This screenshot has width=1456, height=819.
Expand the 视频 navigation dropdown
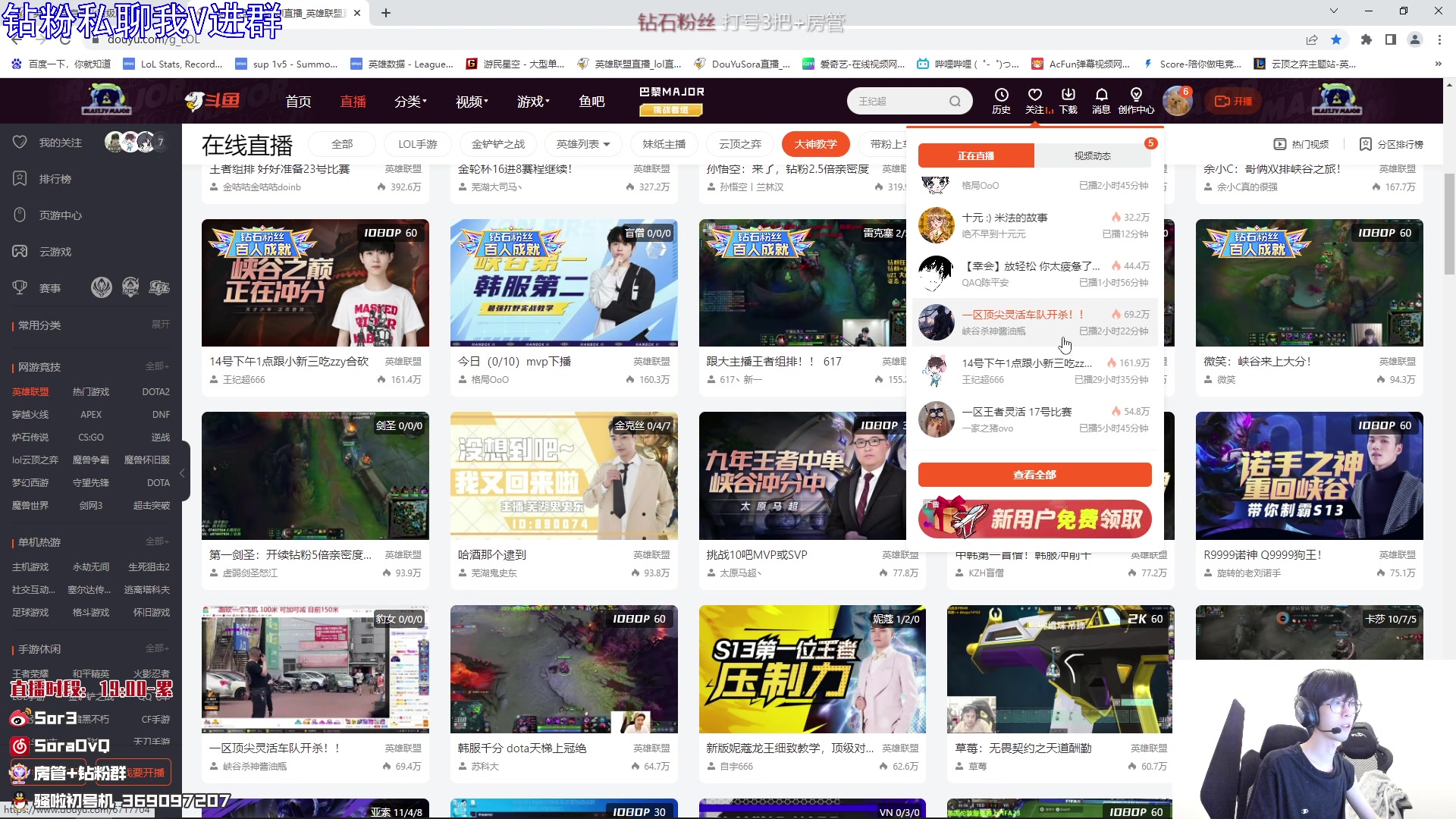click(472, 101)
